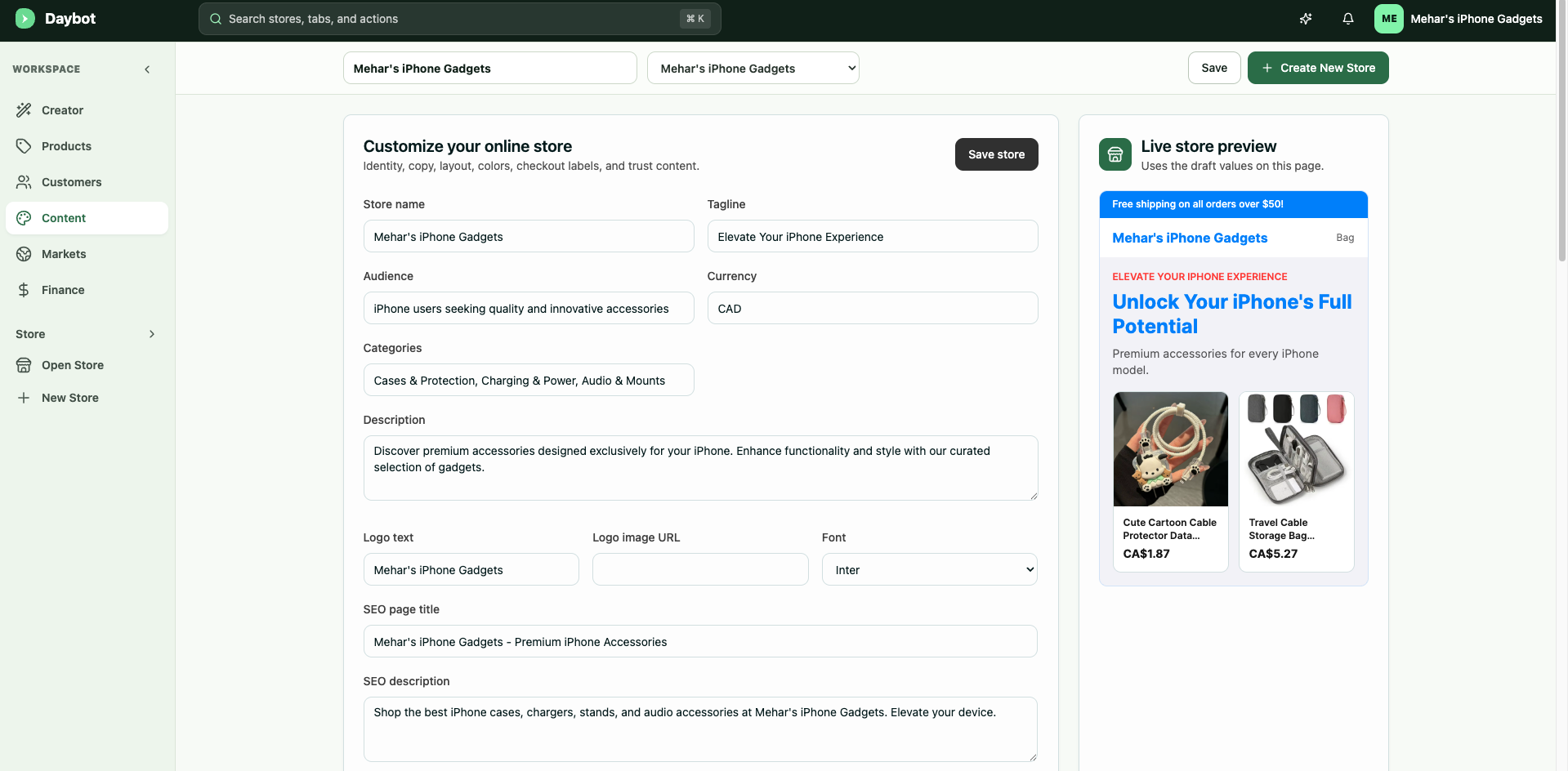Click the SEO page title field
Image resolution: width=1568 pixels, height=771 pixels.
700,641
